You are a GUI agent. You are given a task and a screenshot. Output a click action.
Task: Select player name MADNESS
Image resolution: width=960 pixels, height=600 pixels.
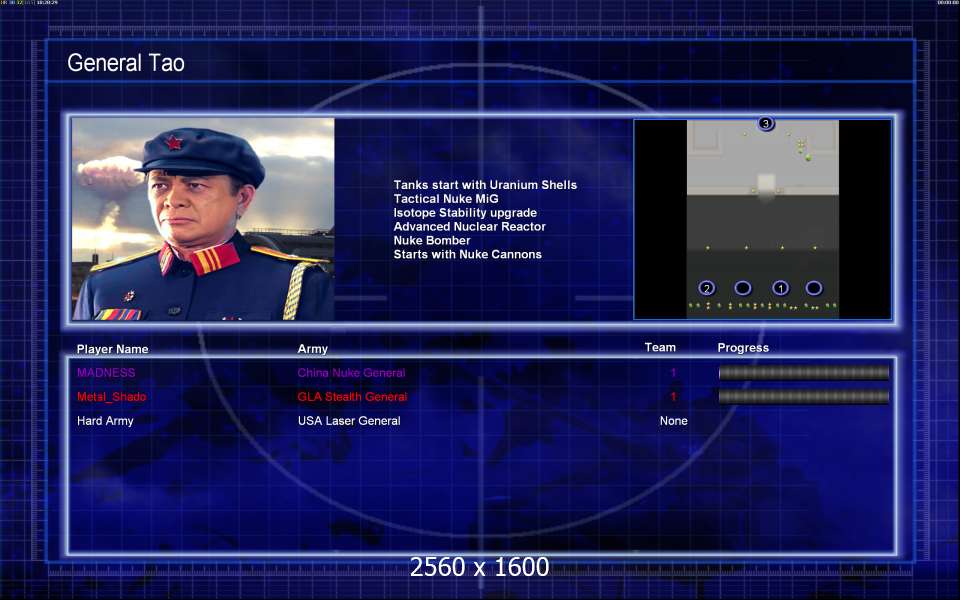click(106, 372)
